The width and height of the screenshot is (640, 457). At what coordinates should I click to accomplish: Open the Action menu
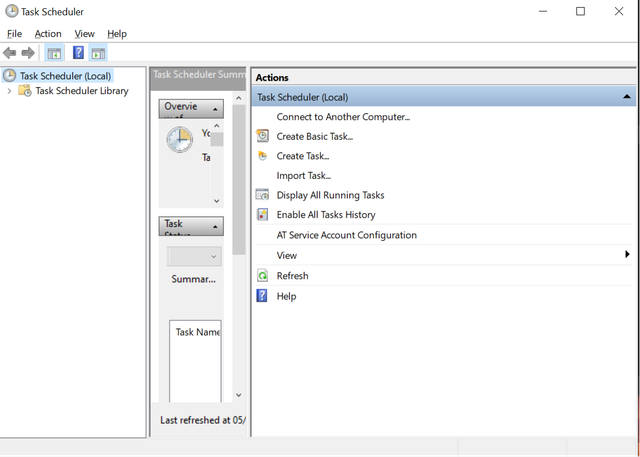coord(48,34)
